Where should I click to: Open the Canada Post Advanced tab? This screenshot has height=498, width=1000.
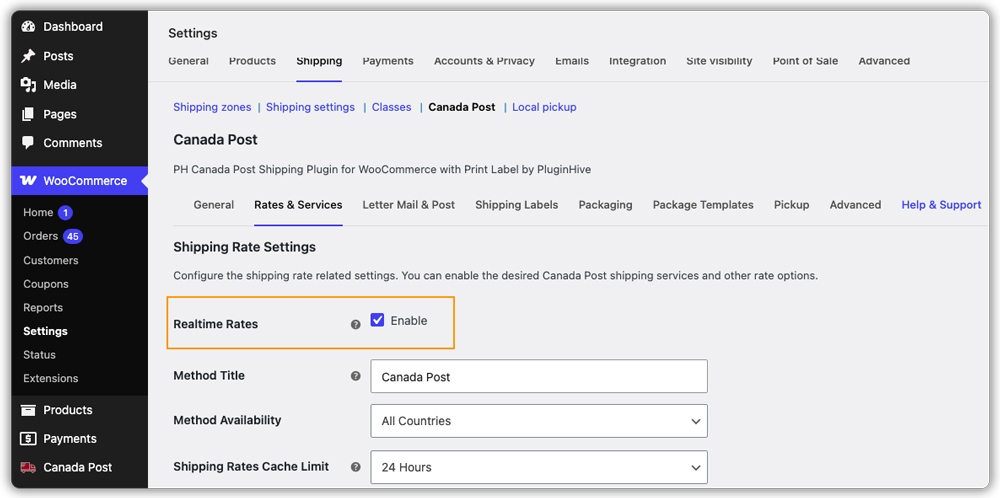[855, 205]
